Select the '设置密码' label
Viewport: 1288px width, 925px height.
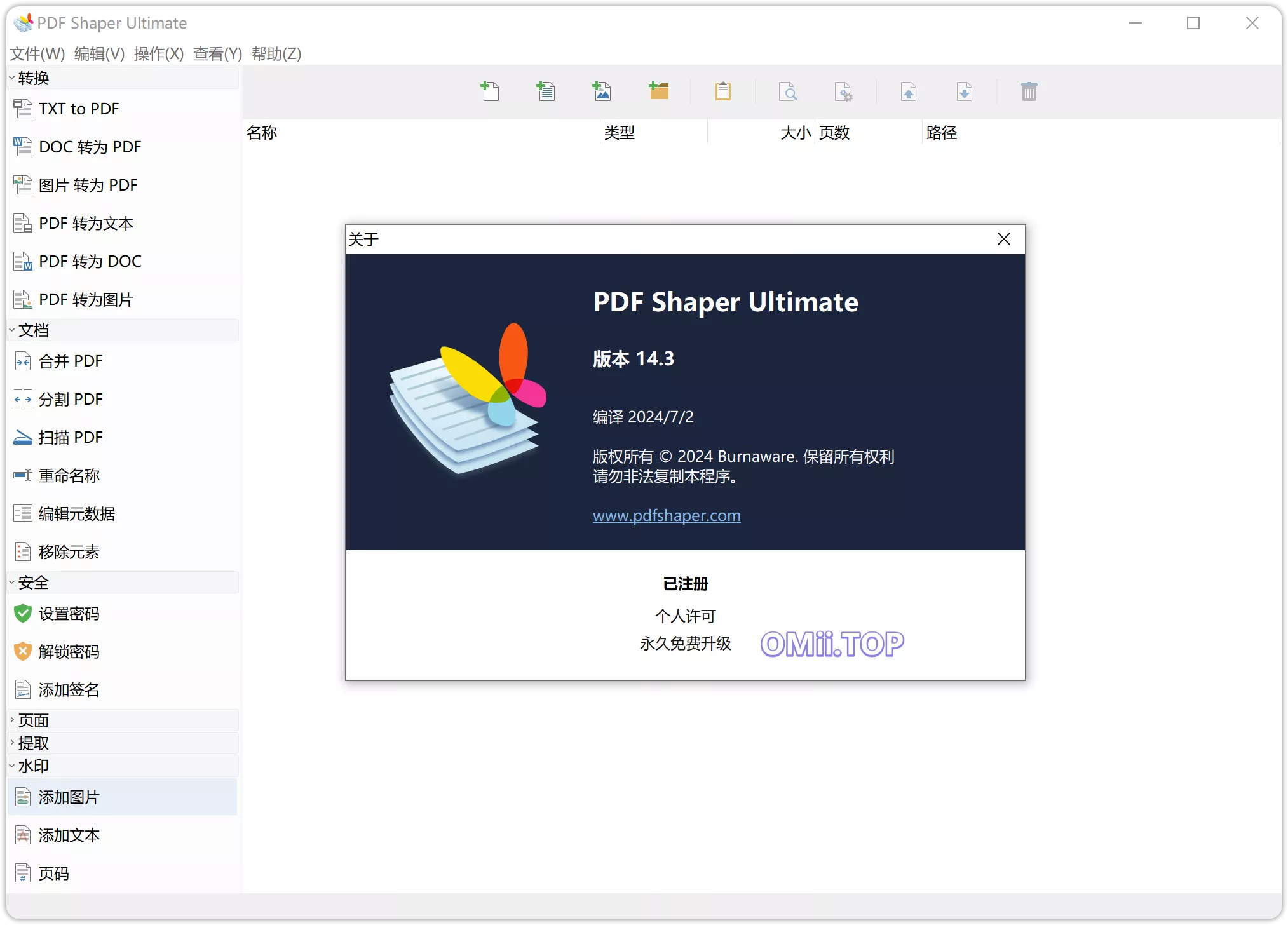[69, 614]
